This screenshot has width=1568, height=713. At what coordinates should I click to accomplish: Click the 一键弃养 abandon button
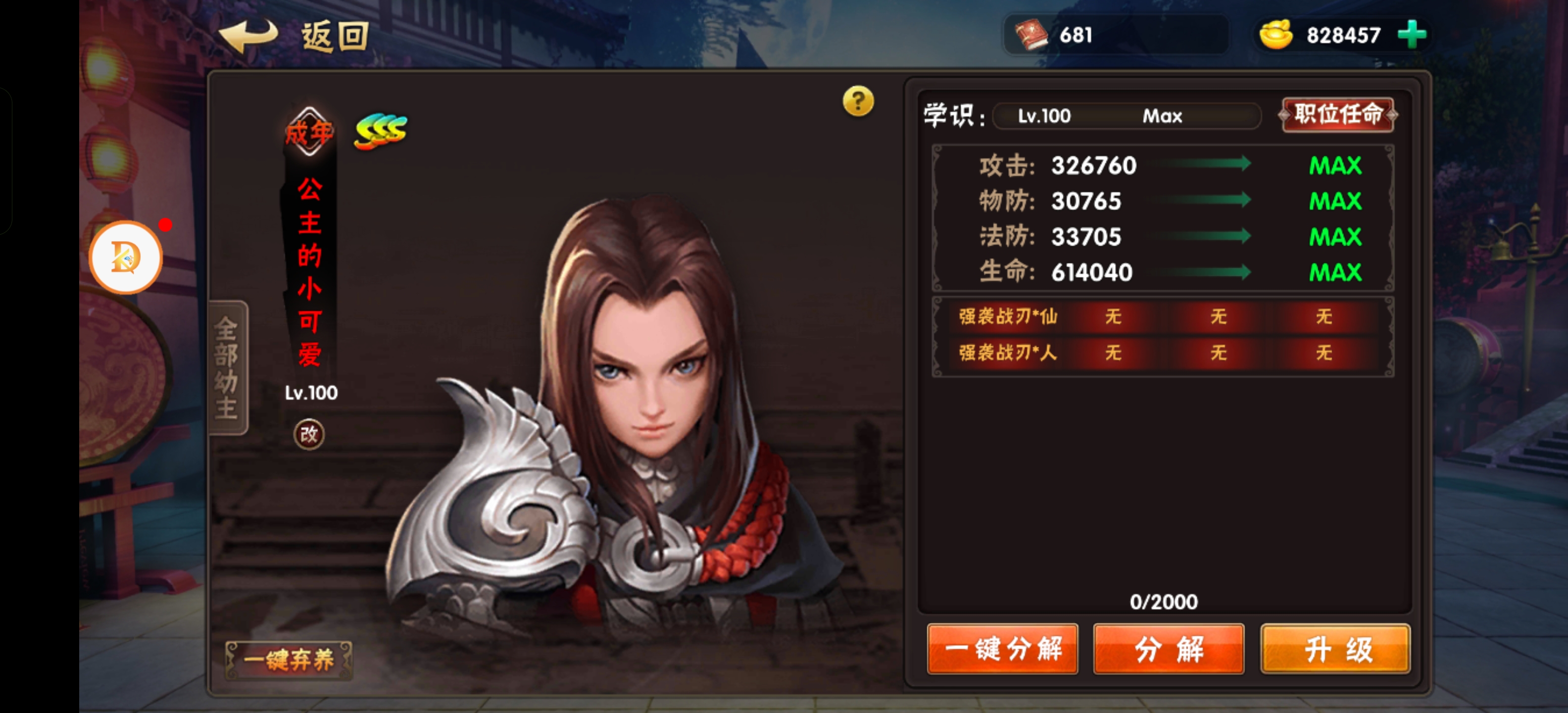(x=289, y=660)
